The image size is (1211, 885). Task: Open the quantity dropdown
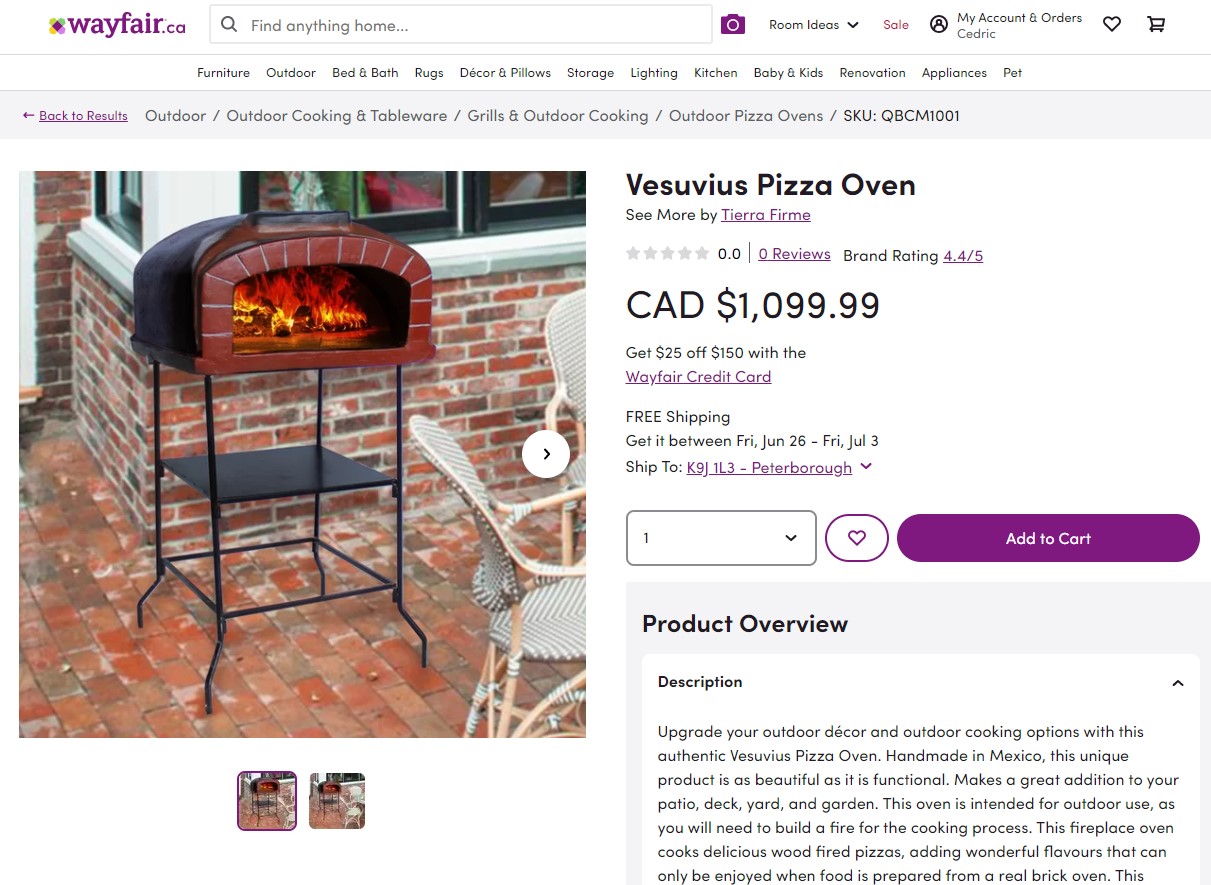[x=721, y=538]
